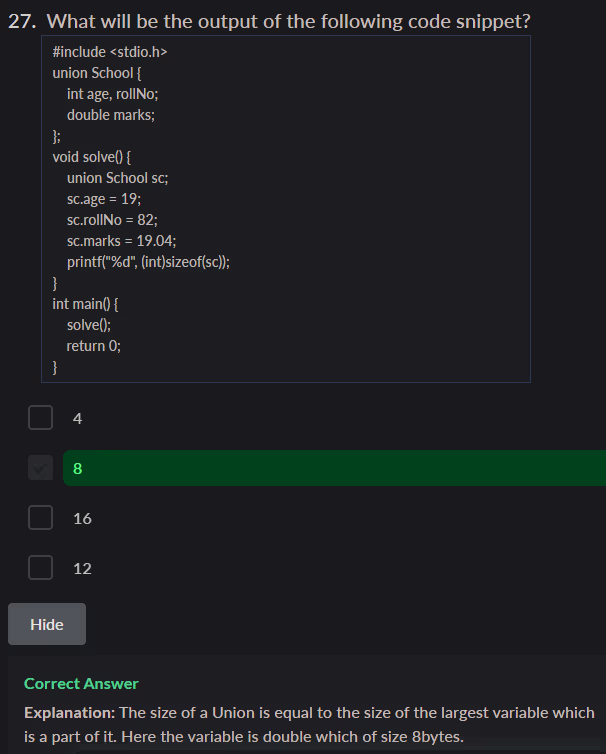Uncheck the selected checkbox beside answer 8

click(x=40, y=467)
